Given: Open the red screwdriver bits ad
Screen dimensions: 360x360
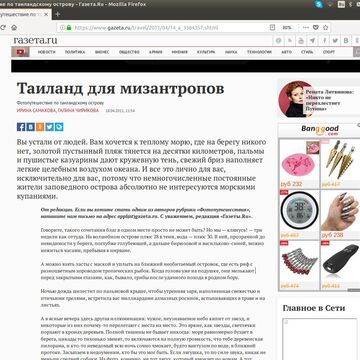Looking at the screenshot, I should [x=299, y=262].
